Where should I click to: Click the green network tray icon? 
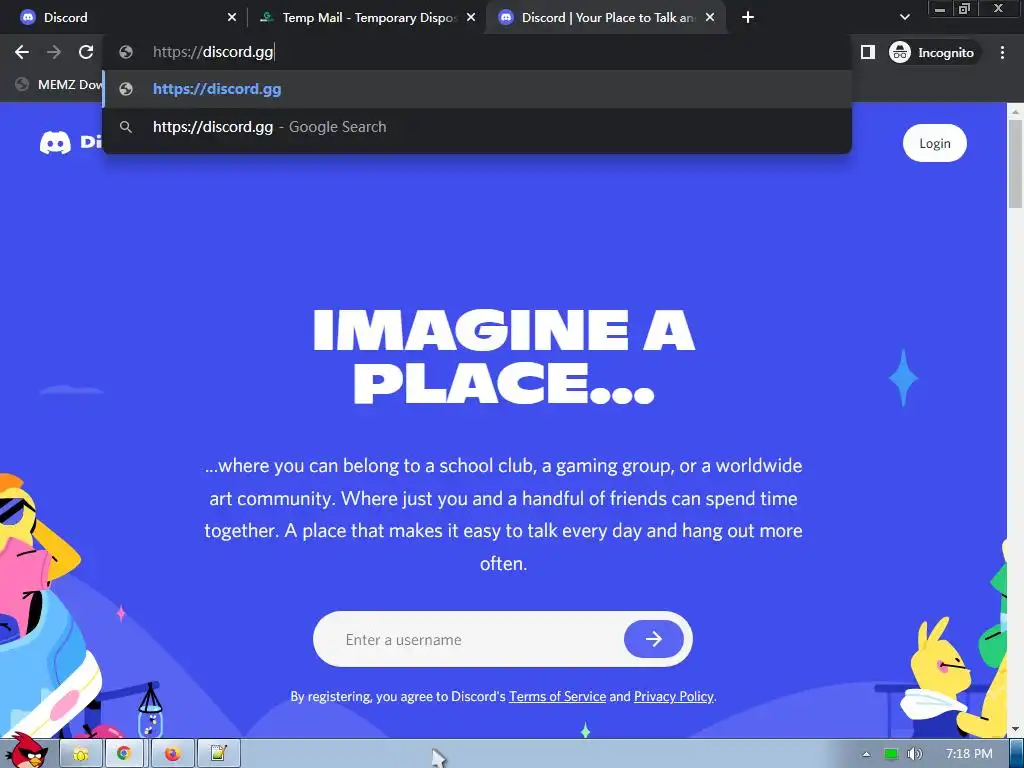coord(891,754)
